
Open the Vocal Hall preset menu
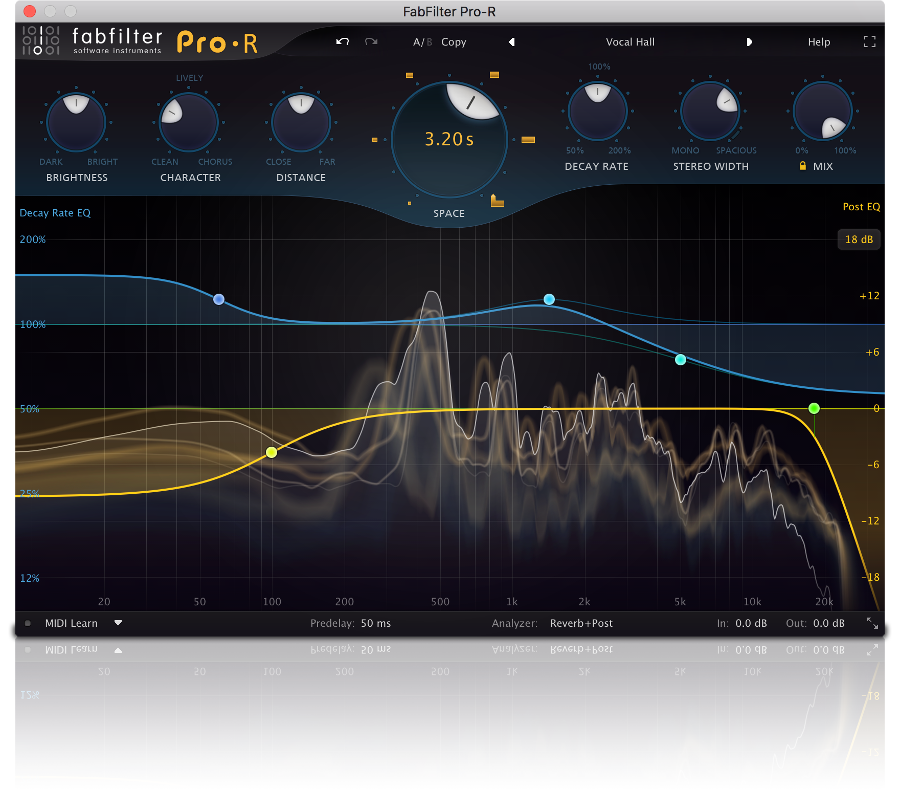point(630,42)
